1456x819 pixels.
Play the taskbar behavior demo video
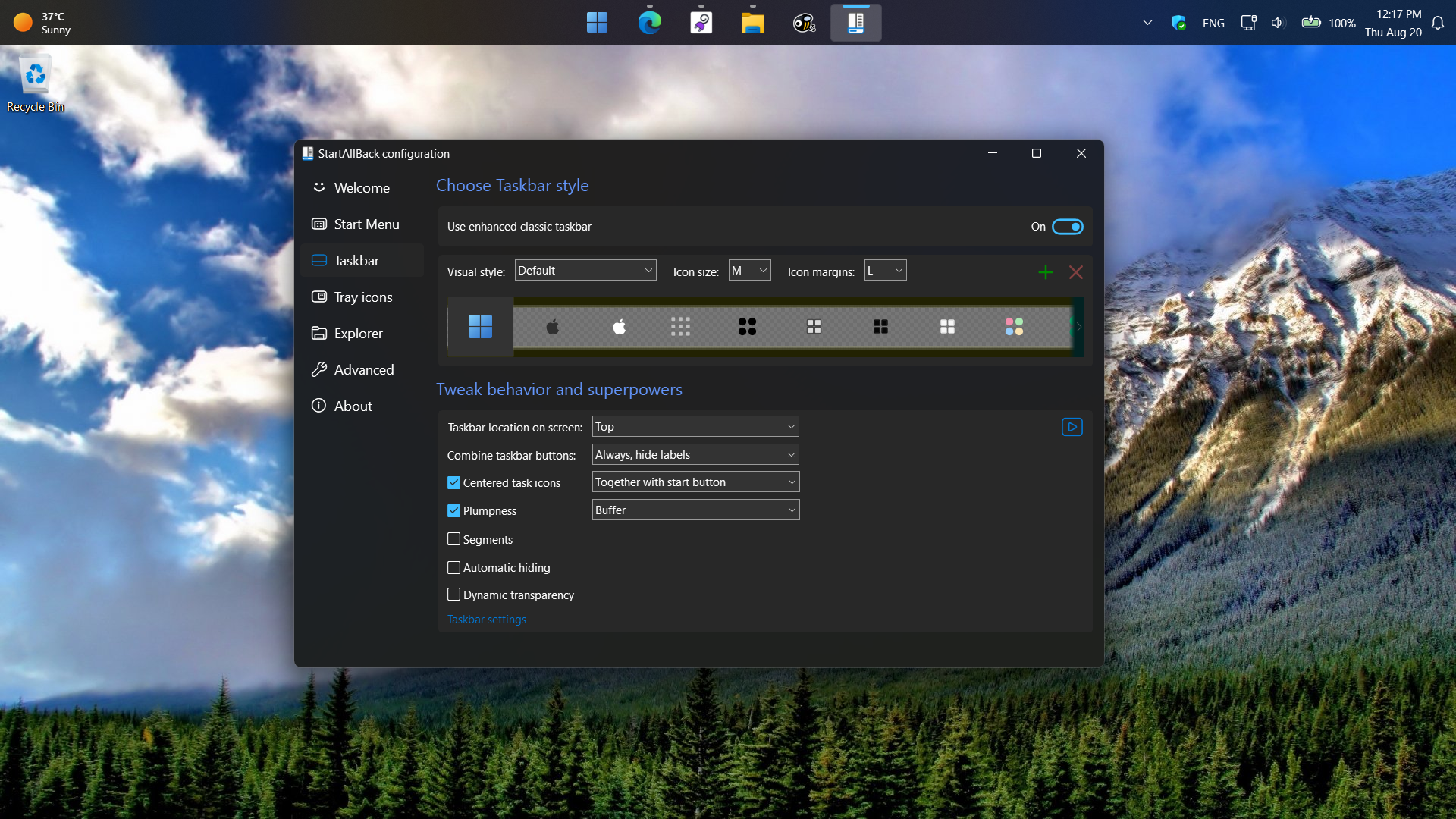click(1072, 427)
